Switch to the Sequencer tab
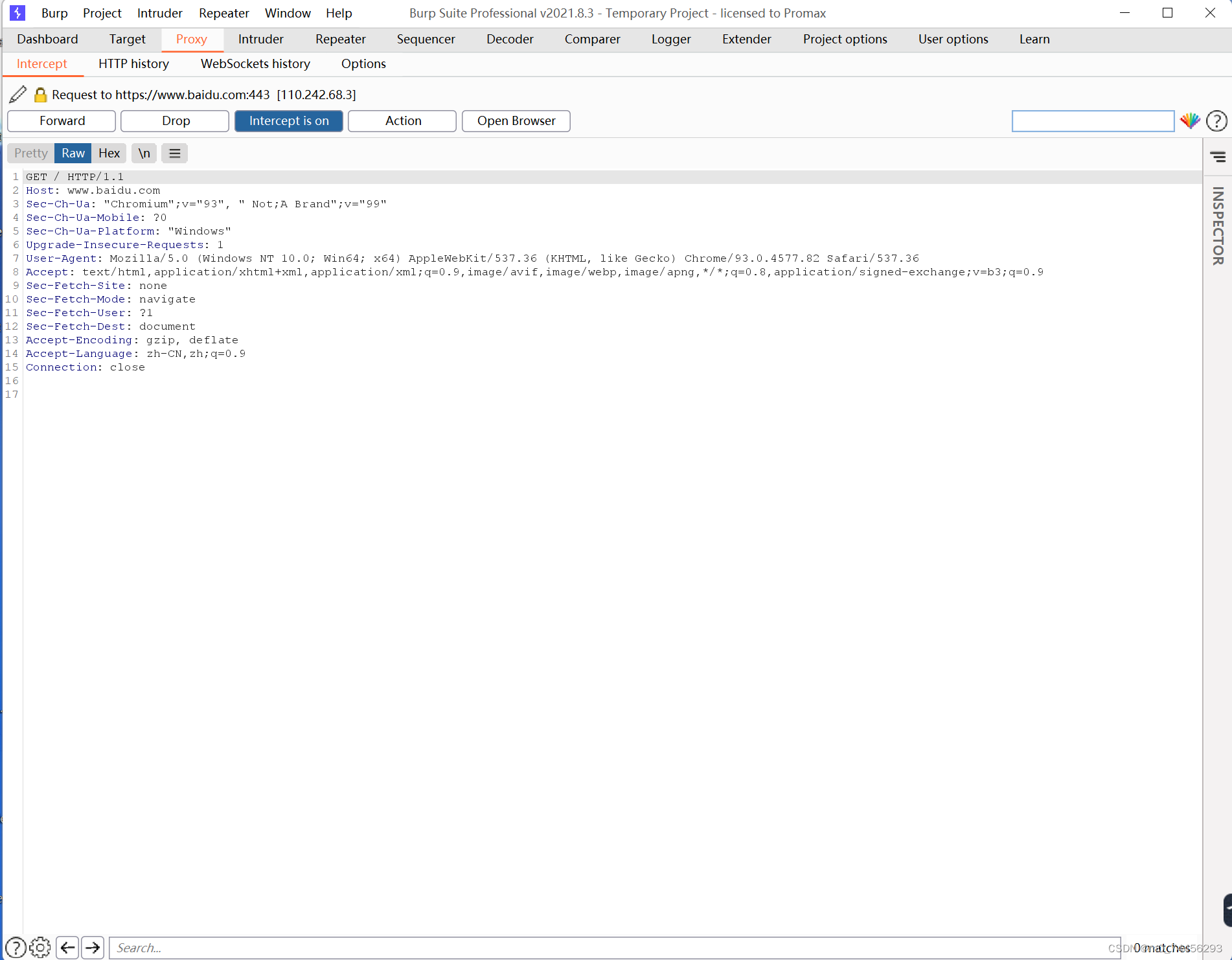 coord(426,40)
